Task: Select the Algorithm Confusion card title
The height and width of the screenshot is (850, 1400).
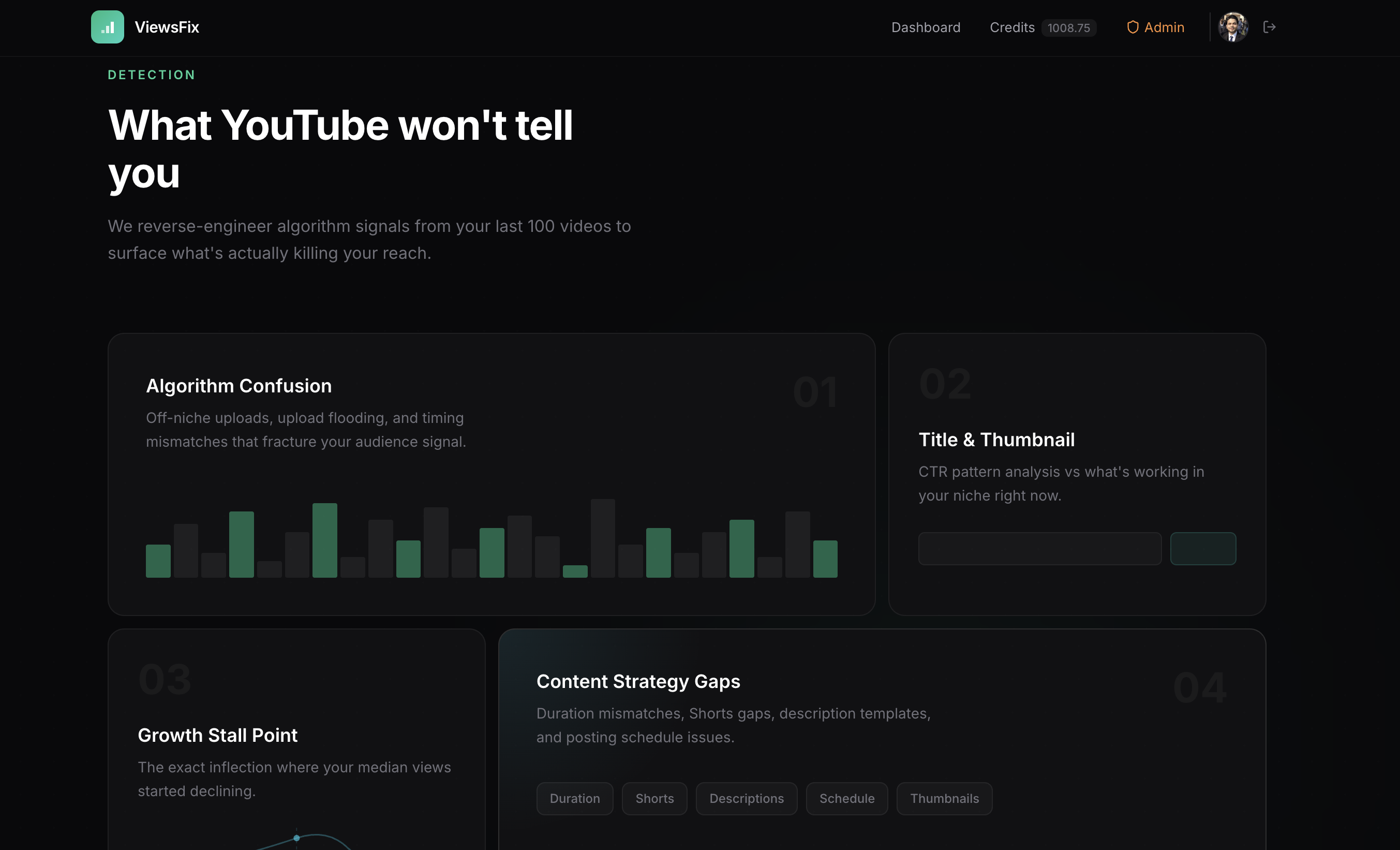Action: point(239,386)
